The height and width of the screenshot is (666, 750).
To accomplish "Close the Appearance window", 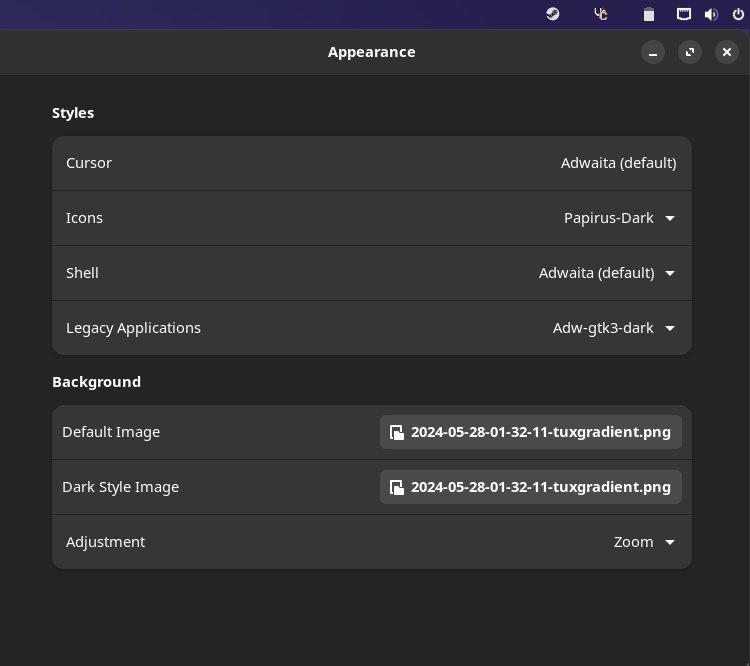I will pos(727,52).
